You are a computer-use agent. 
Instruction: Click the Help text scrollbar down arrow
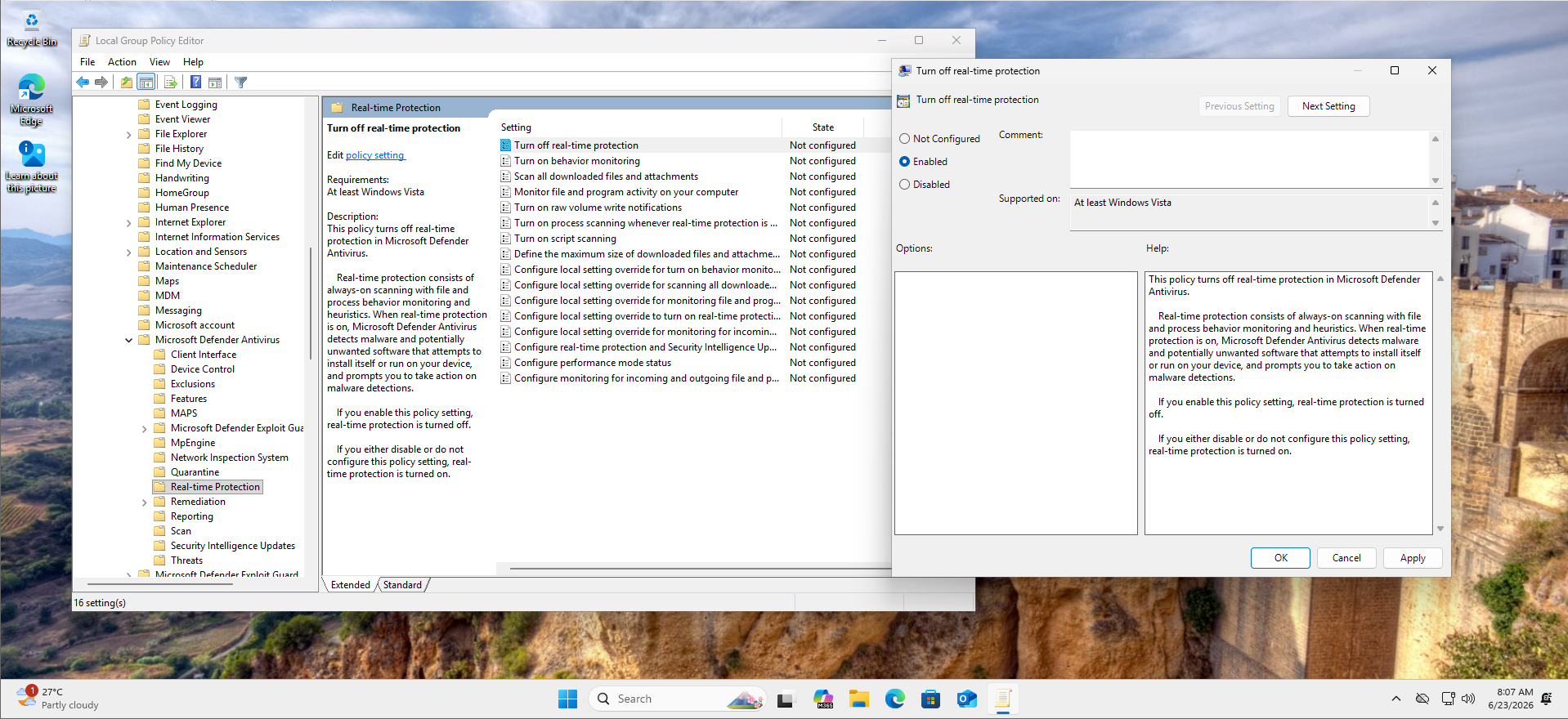pyautogui.click(x=1440, y=529)
